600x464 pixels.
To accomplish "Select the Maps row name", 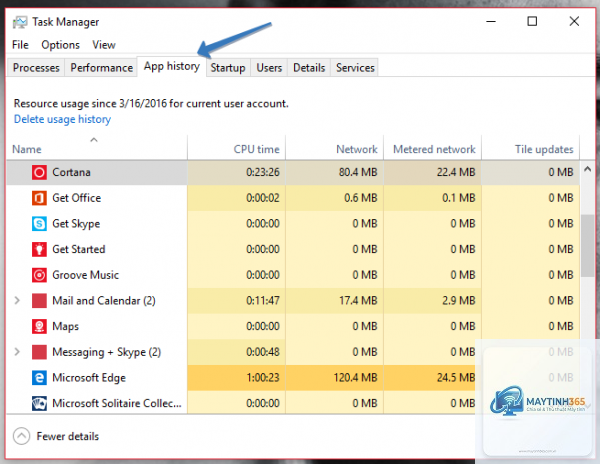I will pos(65,326).
